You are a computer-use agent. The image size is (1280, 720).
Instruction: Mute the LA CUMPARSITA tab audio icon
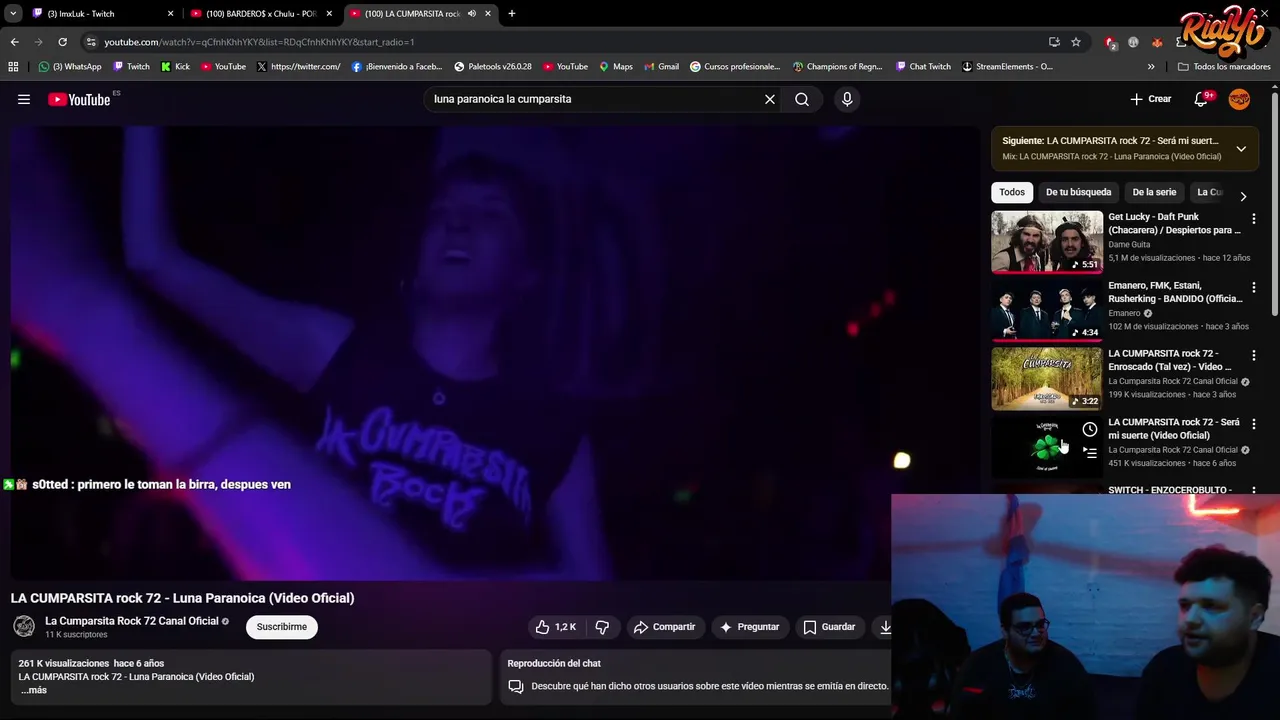click(471, 14)
